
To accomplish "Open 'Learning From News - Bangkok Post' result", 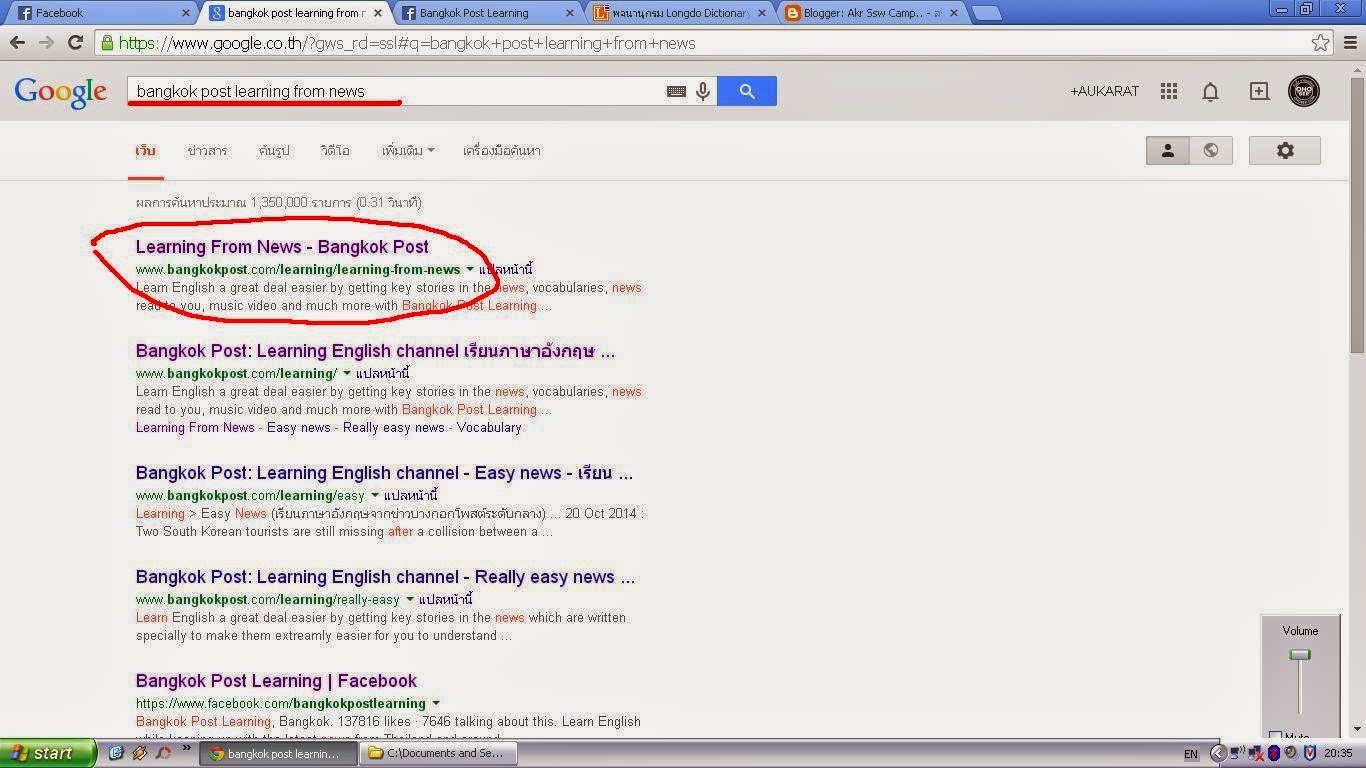I will click(x=282, y=247).
